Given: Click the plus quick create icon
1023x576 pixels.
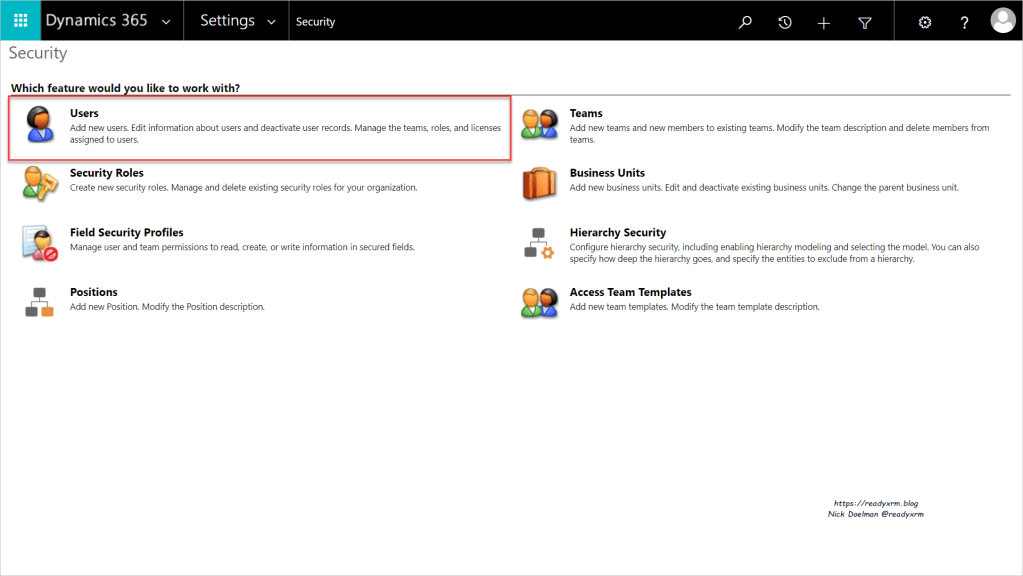Looking at the screenshot, I should 824,22.
